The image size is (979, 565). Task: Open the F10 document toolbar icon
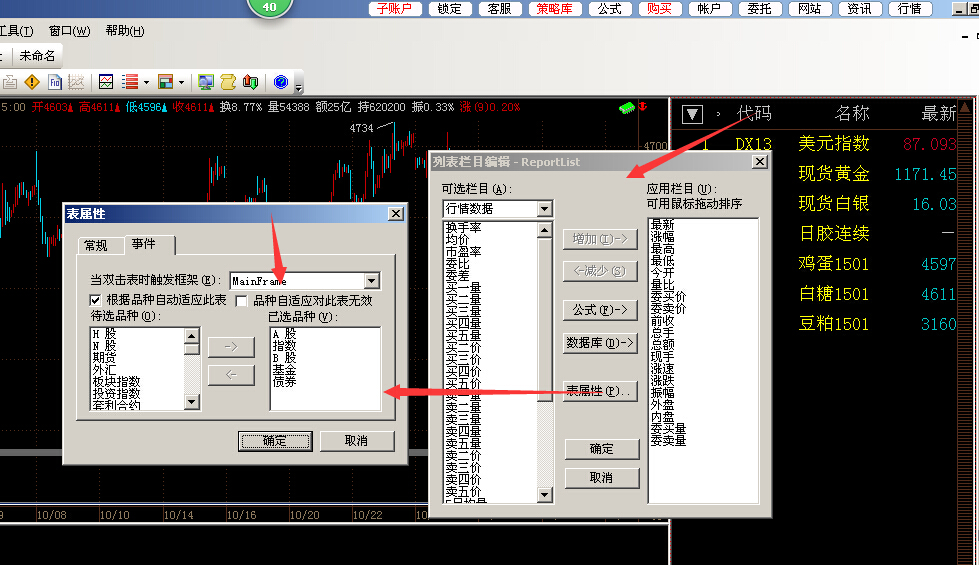pyautogui.click(x=54, y=82)
